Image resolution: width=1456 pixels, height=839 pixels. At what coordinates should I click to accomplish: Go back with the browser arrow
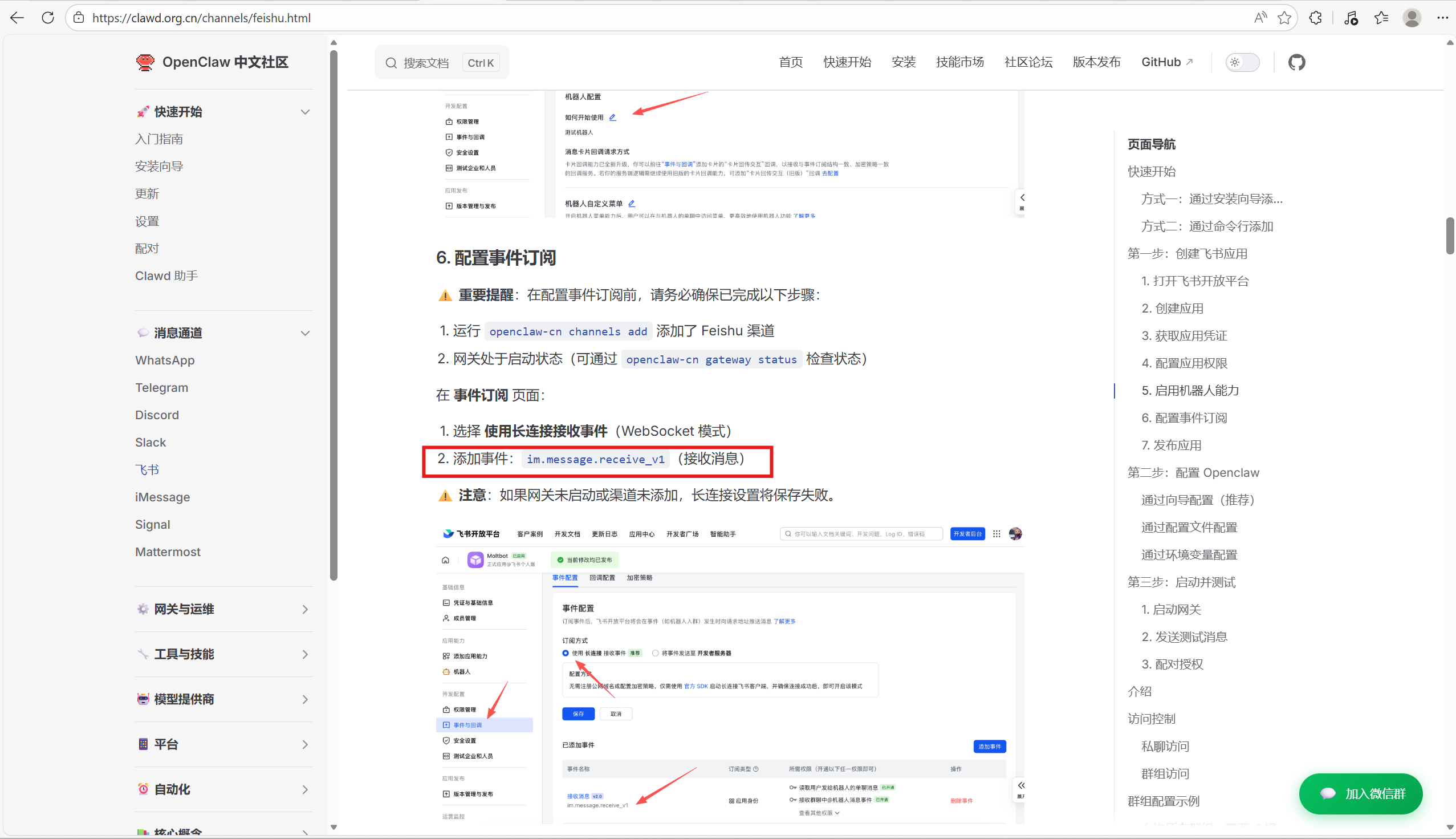[x=17, y=18]
